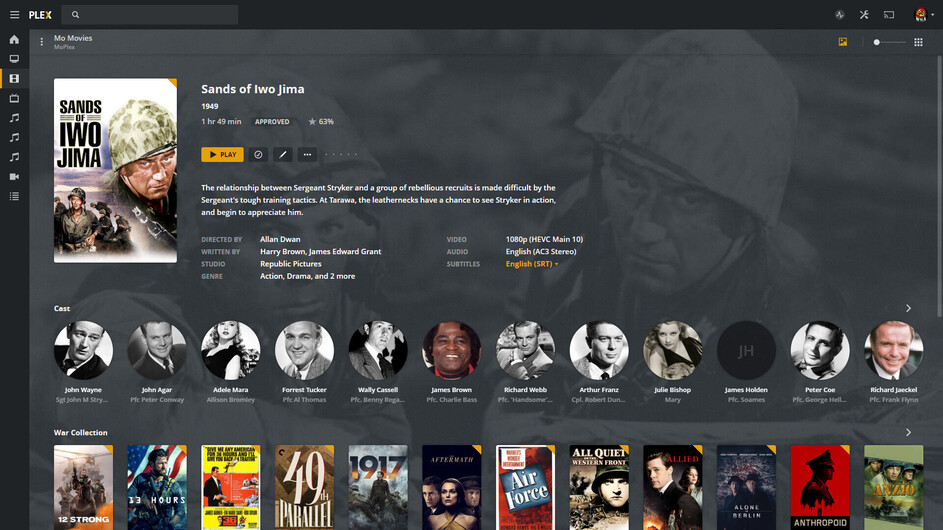Click the search field in top bar
Screen dimensions: 943x530
pyautogui.click(x=151, y=14)
